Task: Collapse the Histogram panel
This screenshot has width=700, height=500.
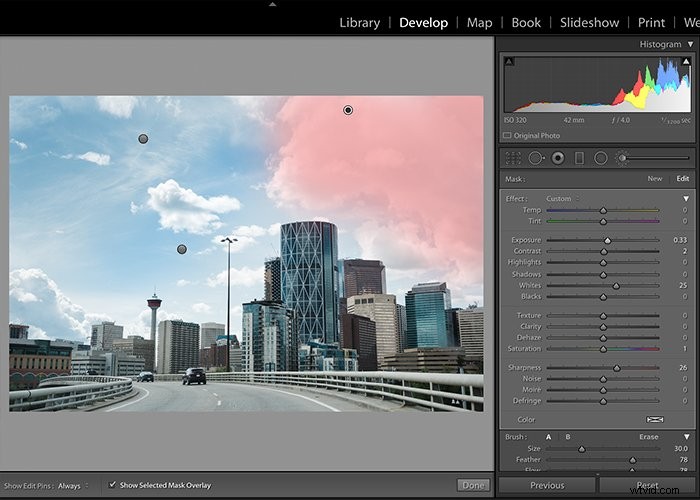Action: tap(690, 44)
